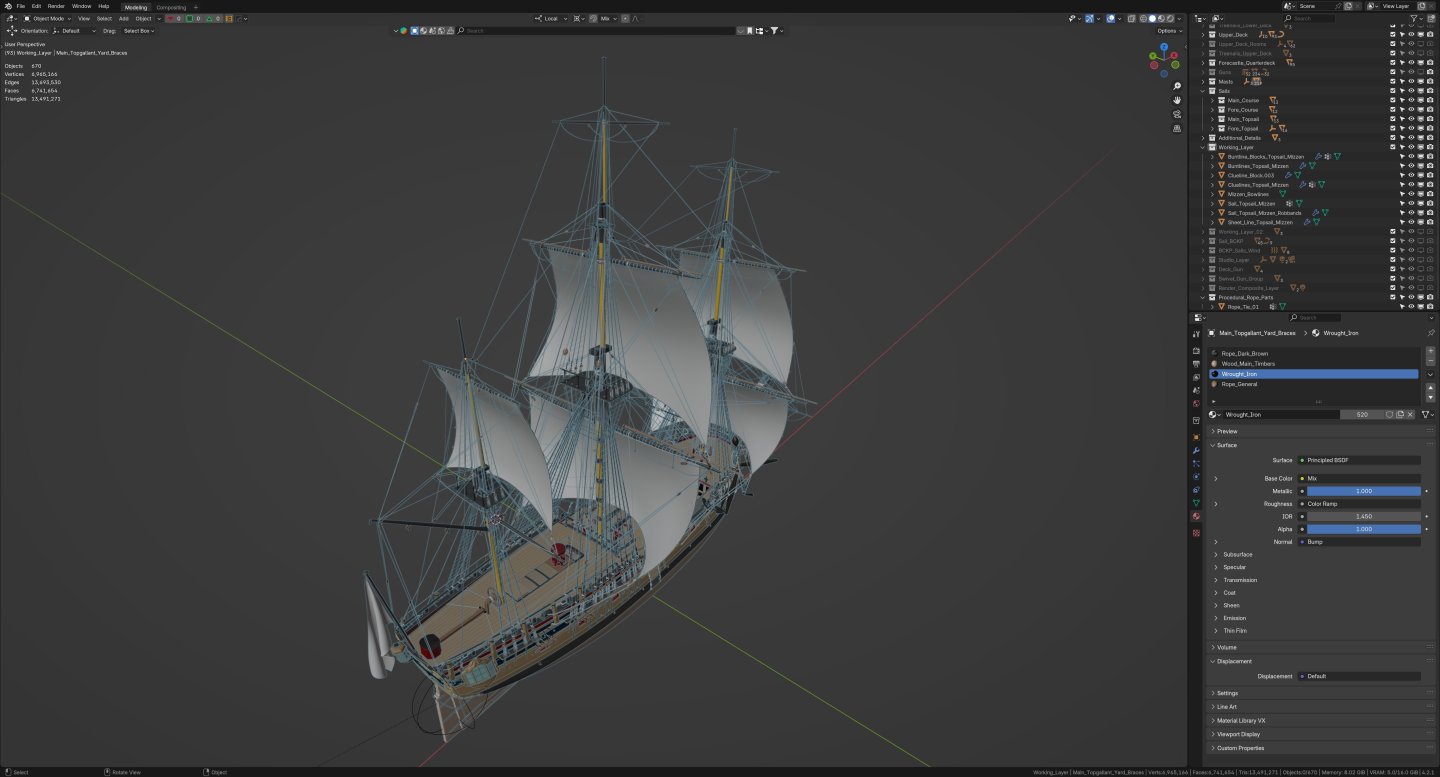
Task: Remove material slot with minus button
Action: click(x=1430, y=362)
